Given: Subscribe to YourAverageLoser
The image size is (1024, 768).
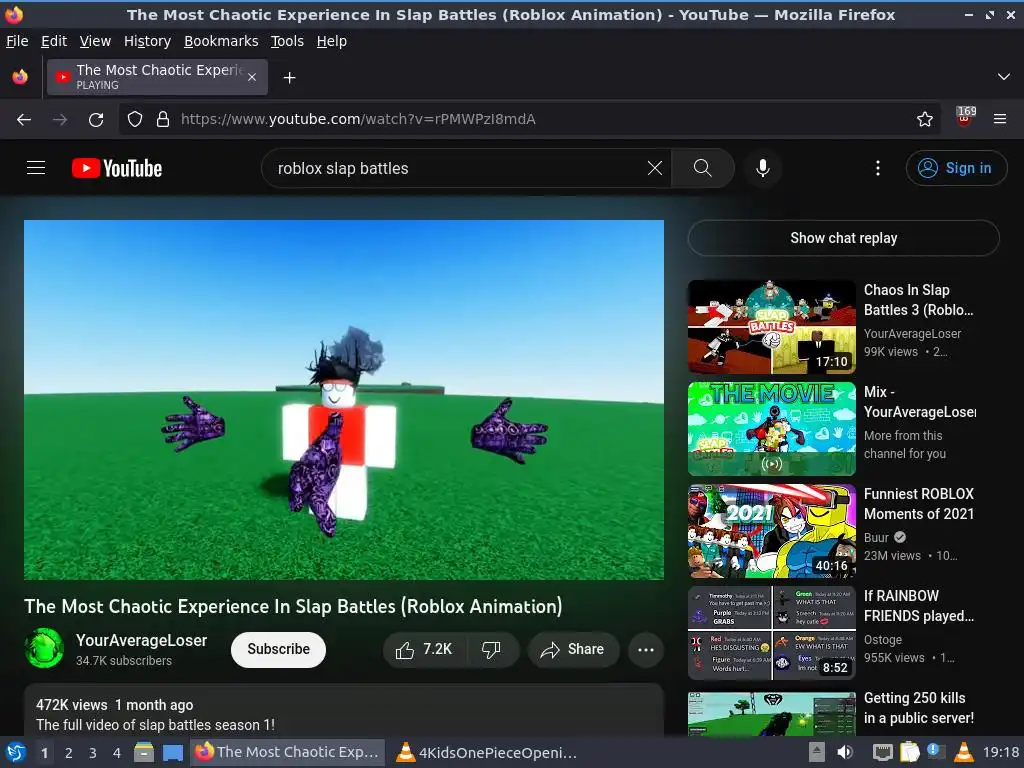Looking at the screenshot, I should [278, 649].
